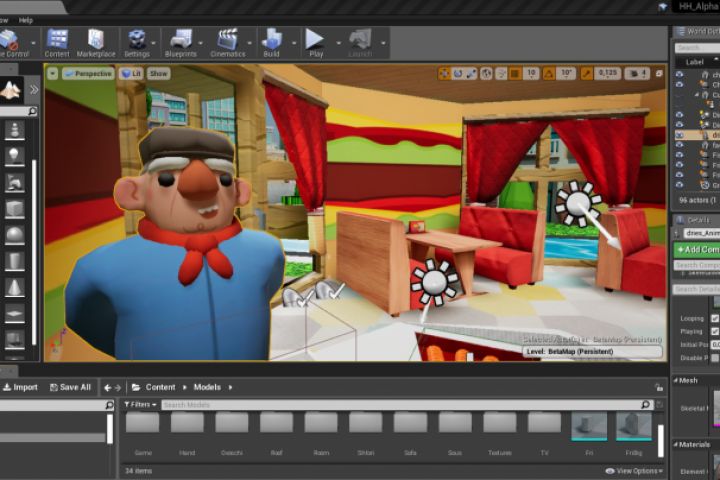Toggle scale snapping in viewport toolbar
This screenshot has width=720, height=480.
[x=586, y=73]
